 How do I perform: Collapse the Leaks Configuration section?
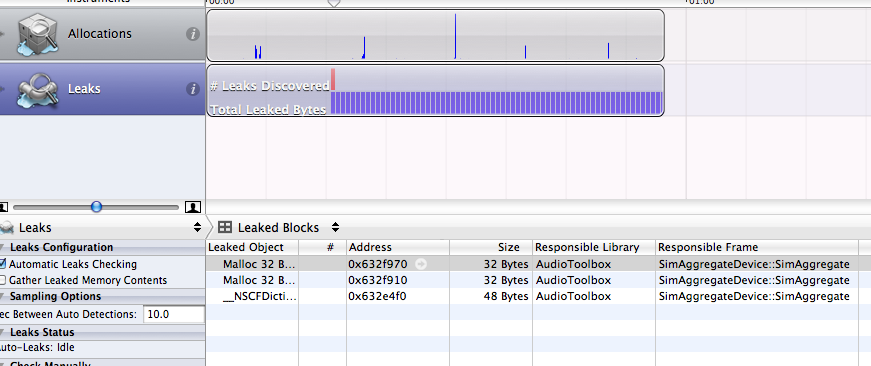click(3, 248)
